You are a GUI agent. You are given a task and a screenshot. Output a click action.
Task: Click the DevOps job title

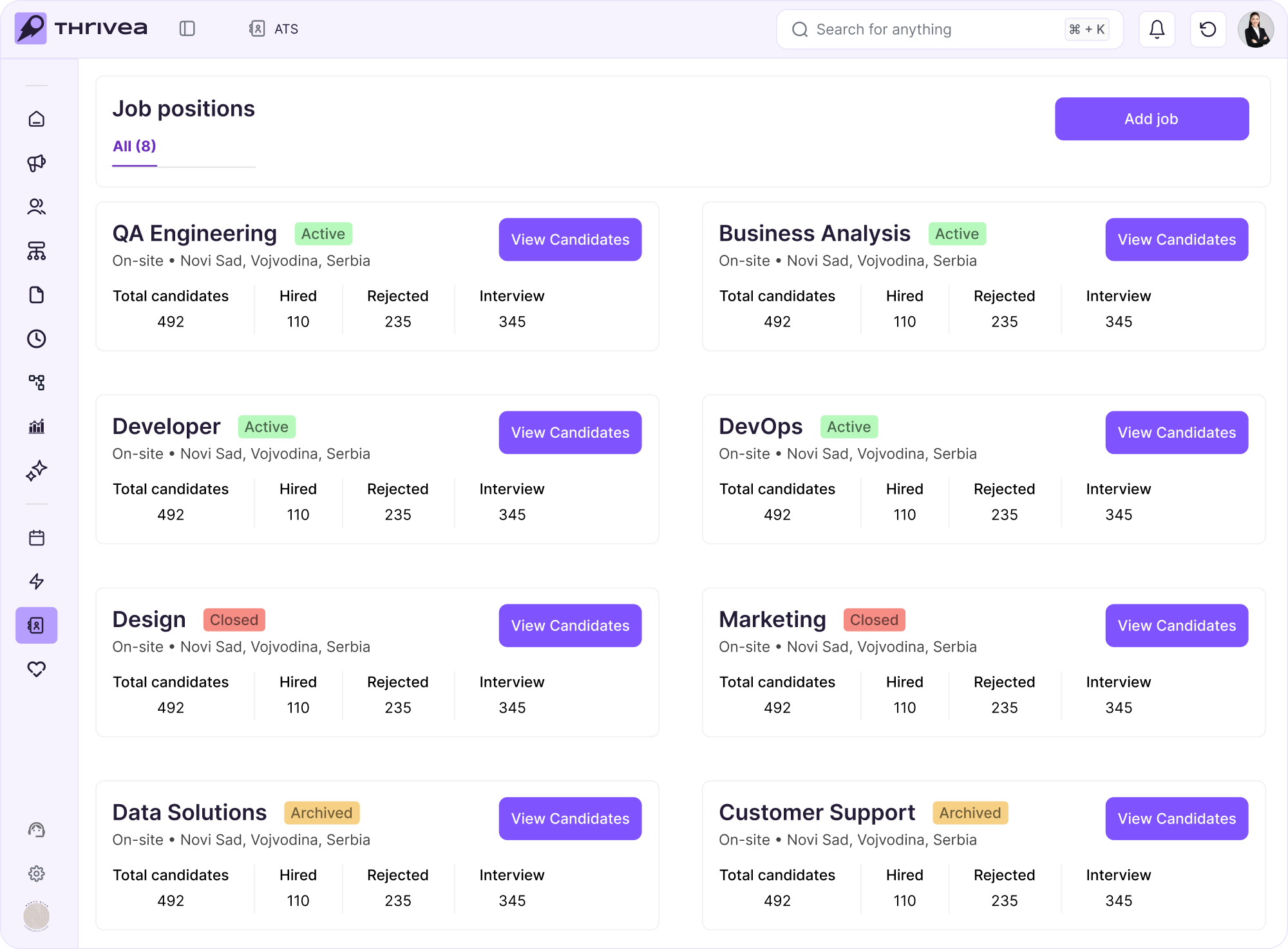(x=761, y=427)
